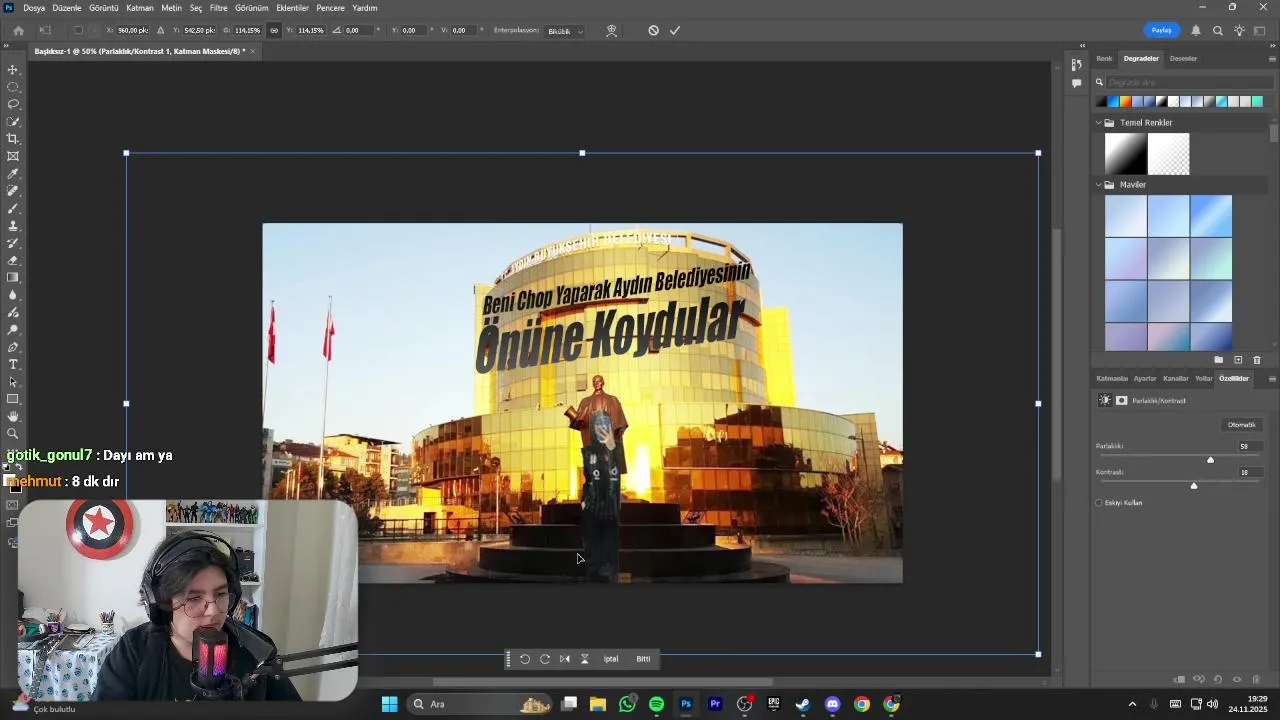Open the Enterpolasyon dropdown
The image size is (1280, 720).
565,31
